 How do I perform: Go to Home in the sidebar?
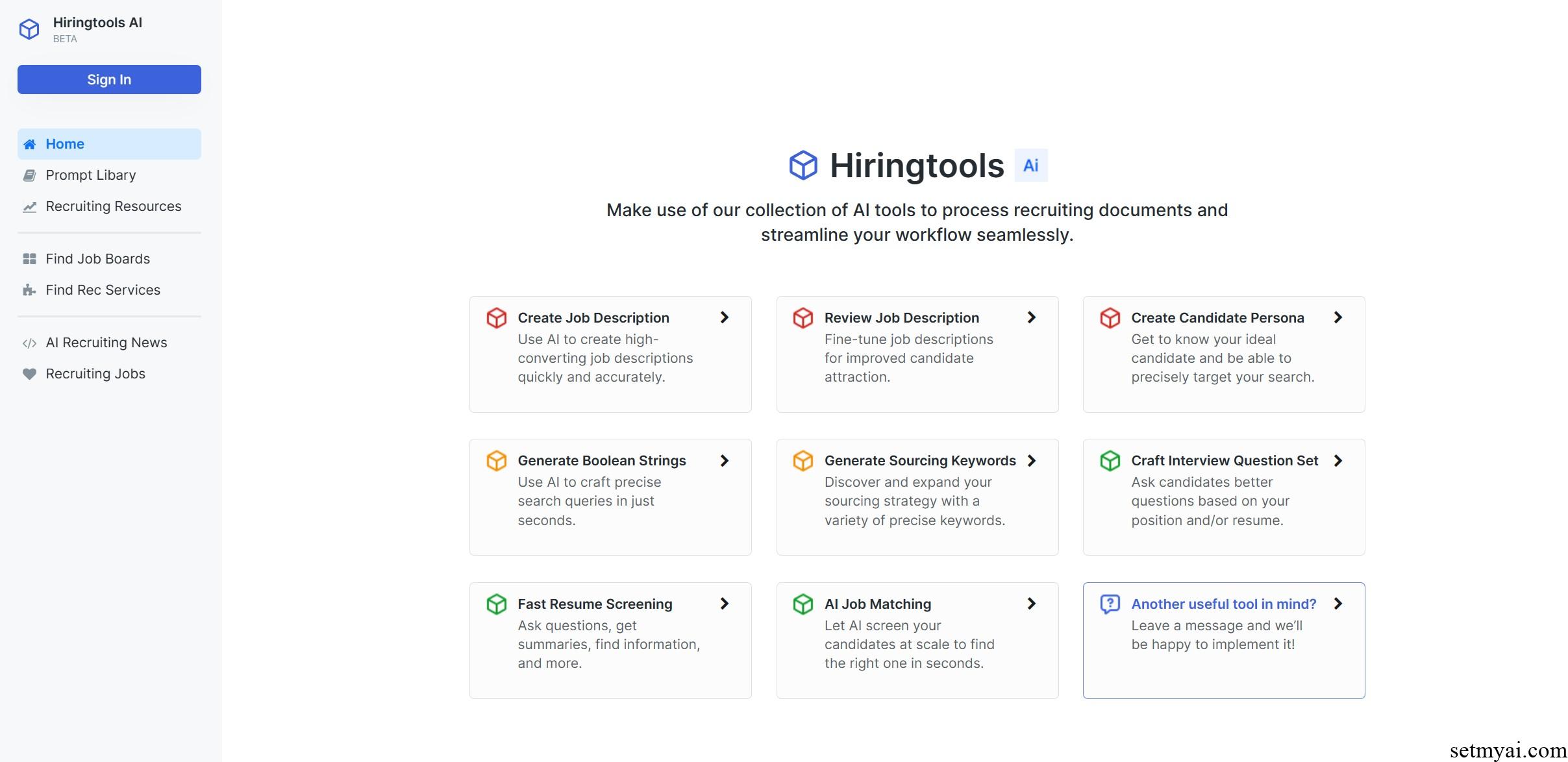(109, 144)
